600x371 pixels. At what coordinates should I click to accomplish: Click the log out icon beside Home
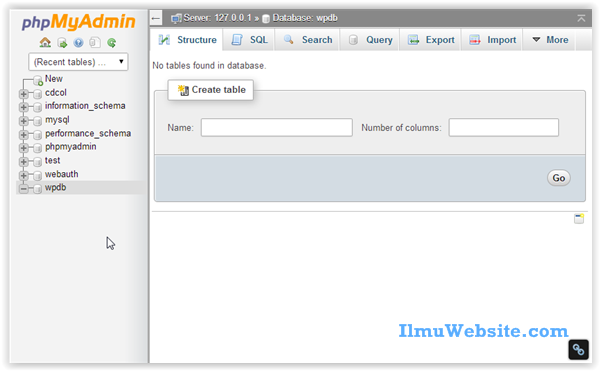pyautogui.click(x=62, y=43)
